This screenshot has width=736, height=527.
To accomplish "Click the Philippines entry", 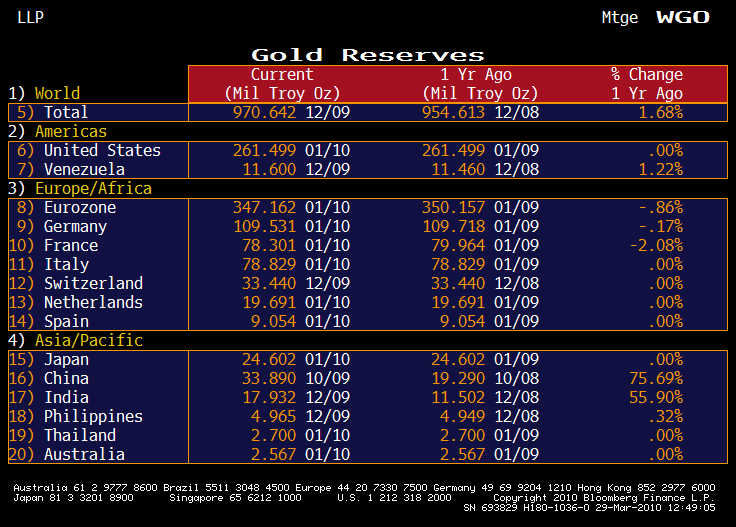I will point(93,416).
